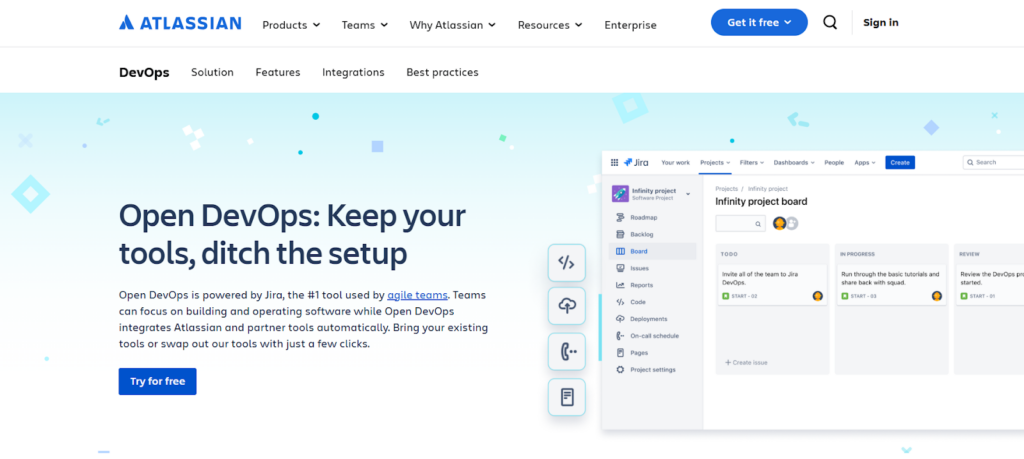
Task: Click the Jira top Search field
Action: pyautogui.click(x=993, y=162)
